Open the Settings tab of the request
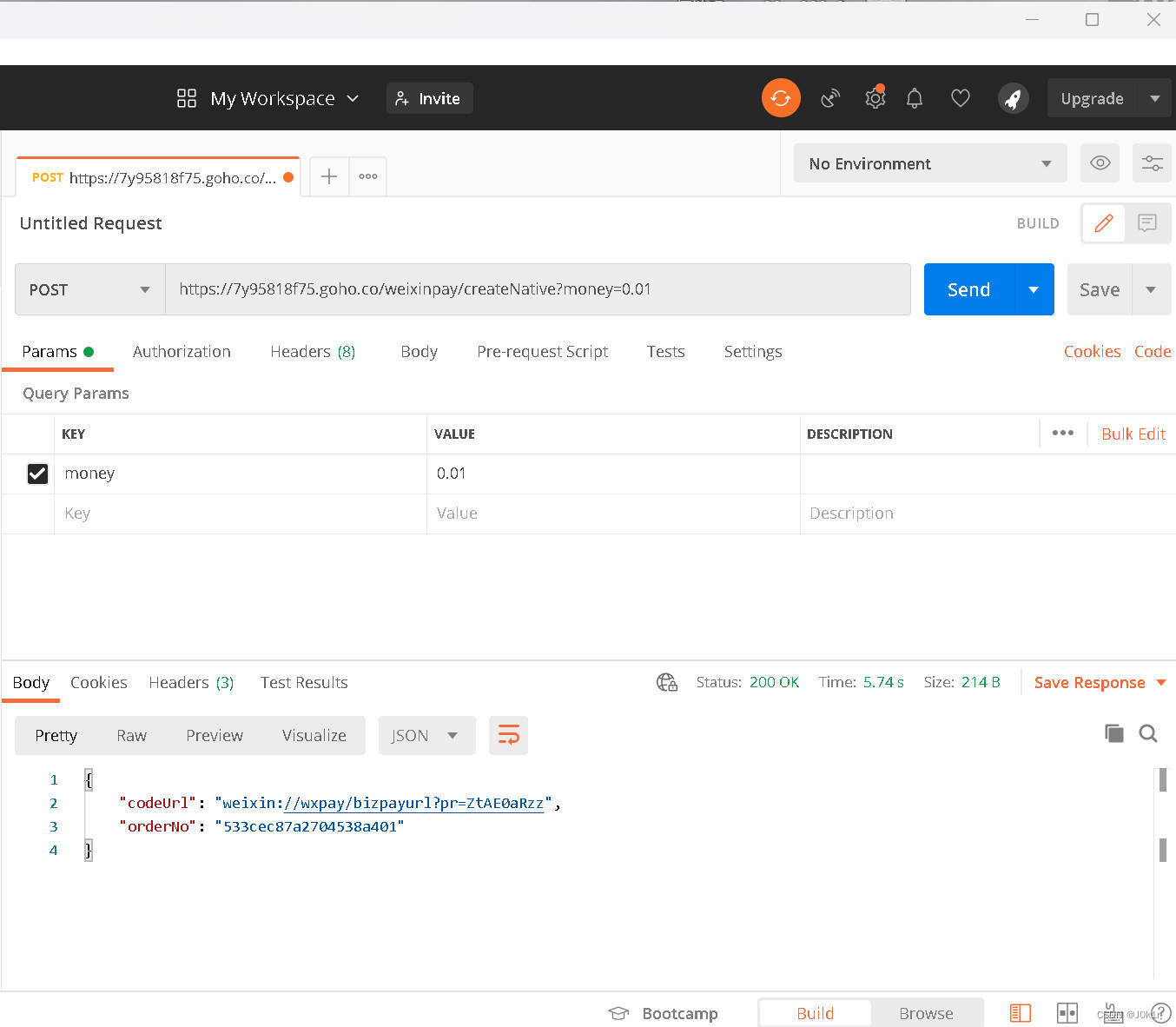The height and width of the screenshot is (1027, 1176). (753, 351)
